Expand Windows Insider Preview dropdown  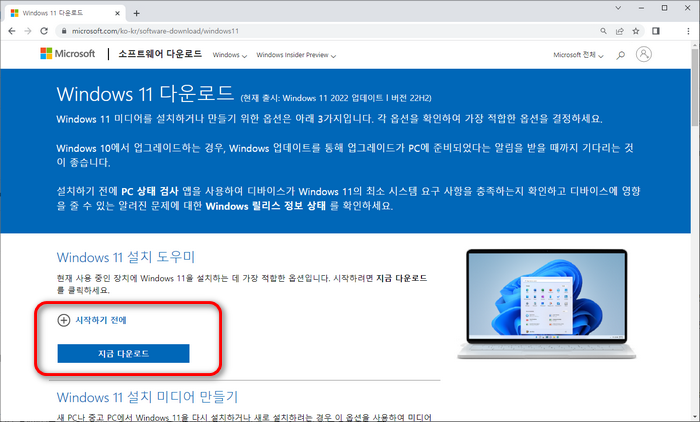click(296, 55)
